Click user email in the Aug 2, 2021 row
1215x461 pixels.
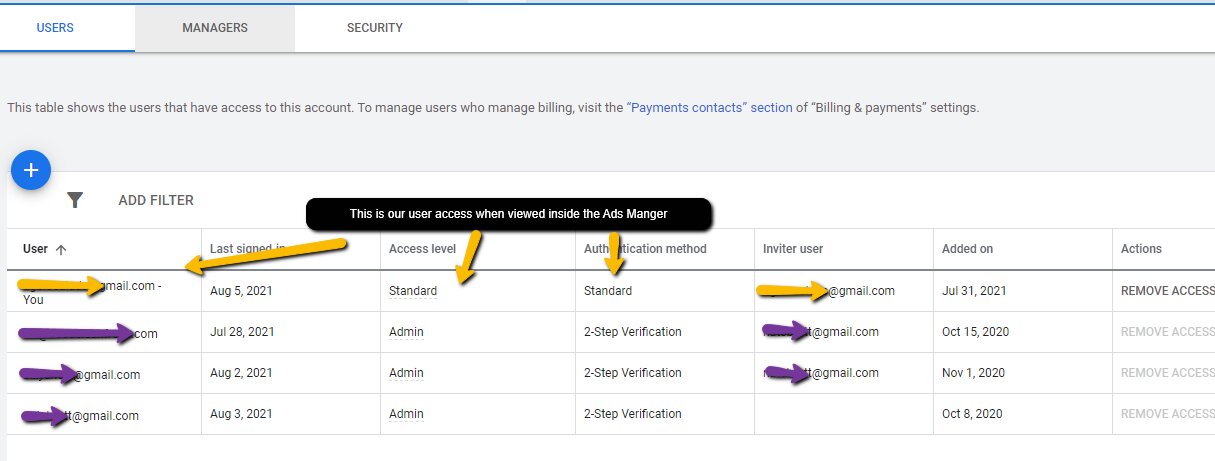click(81, 374)
